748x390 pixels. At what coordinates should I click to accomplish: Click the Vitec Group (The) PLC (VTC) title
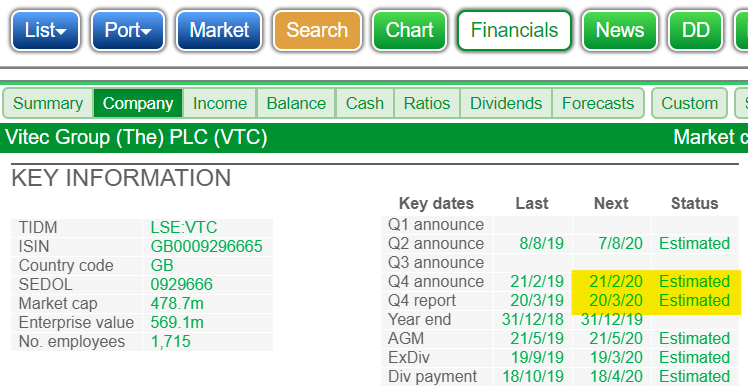(x=136, y=137)
